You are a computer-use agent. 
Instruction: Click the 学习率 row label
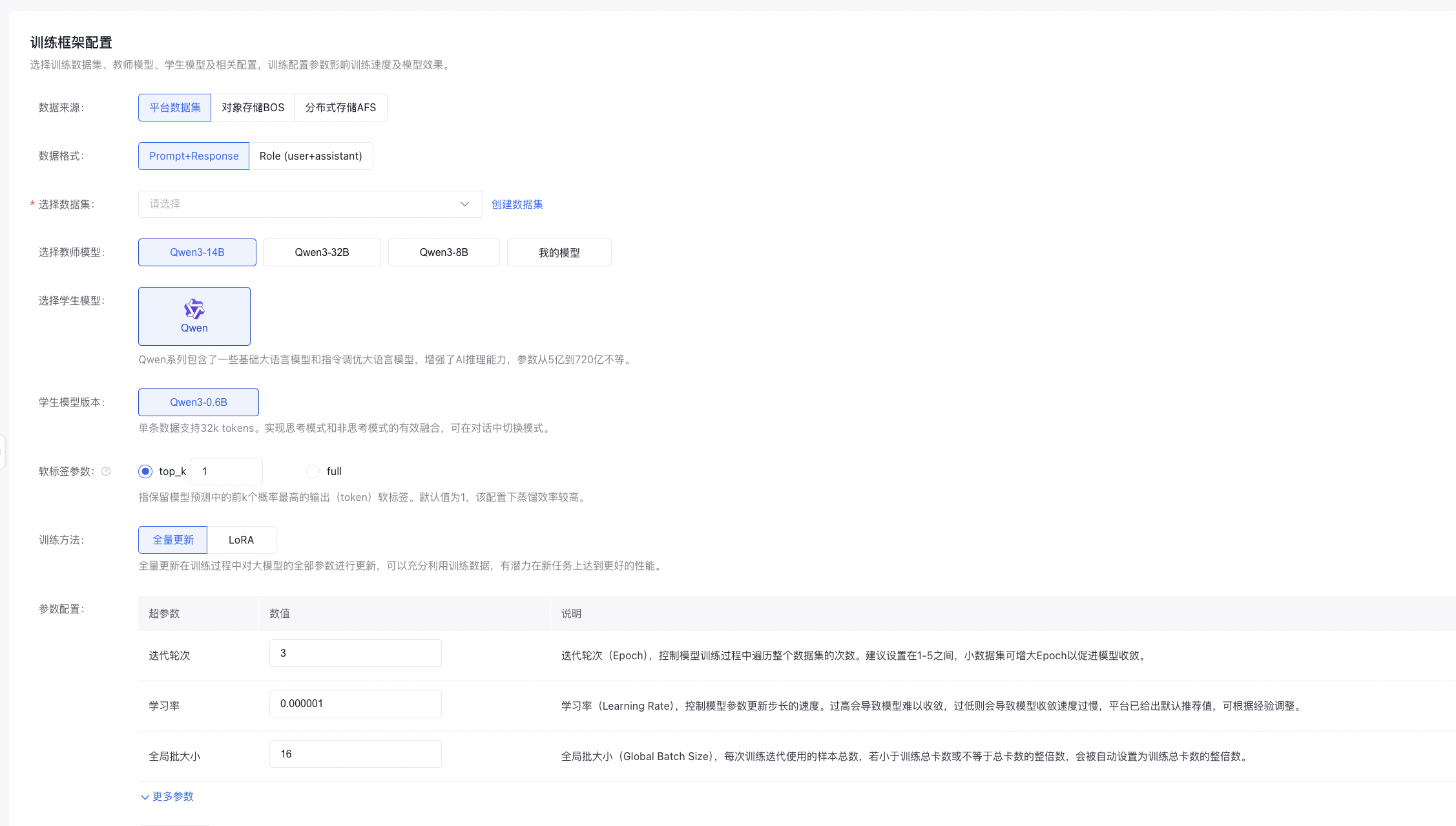tap(164, 706)
